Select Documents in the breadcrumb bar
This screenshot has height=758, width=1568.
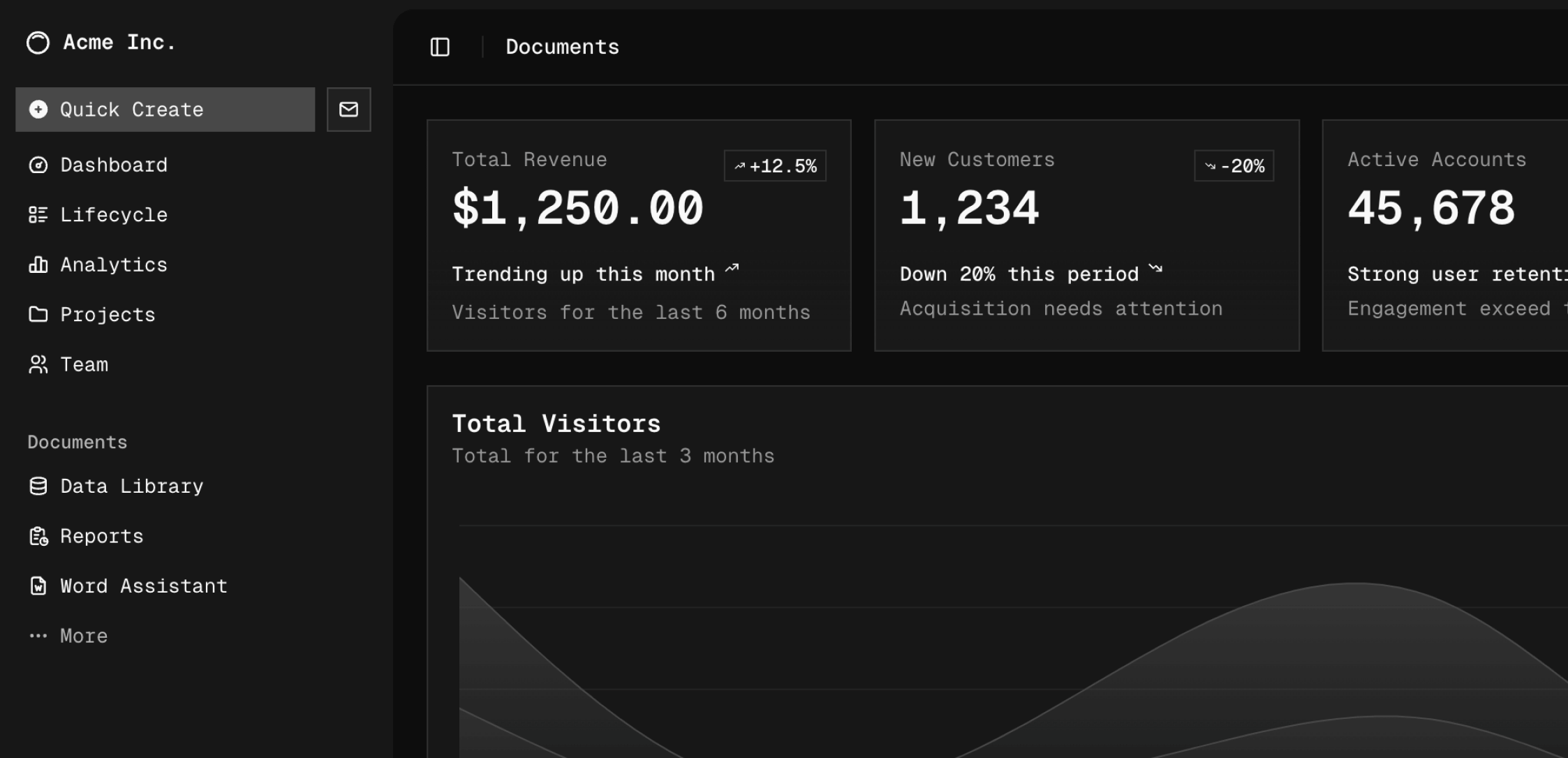pyautogui.click(x=562, y=47)
